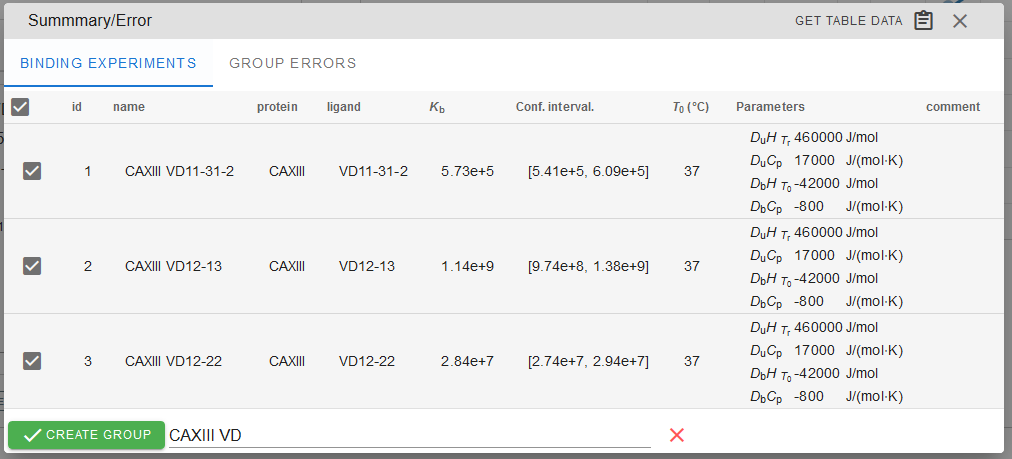Close the Summary/Error dialog
This screenshot has height=459, width=1012.
(x=960, y=21)
